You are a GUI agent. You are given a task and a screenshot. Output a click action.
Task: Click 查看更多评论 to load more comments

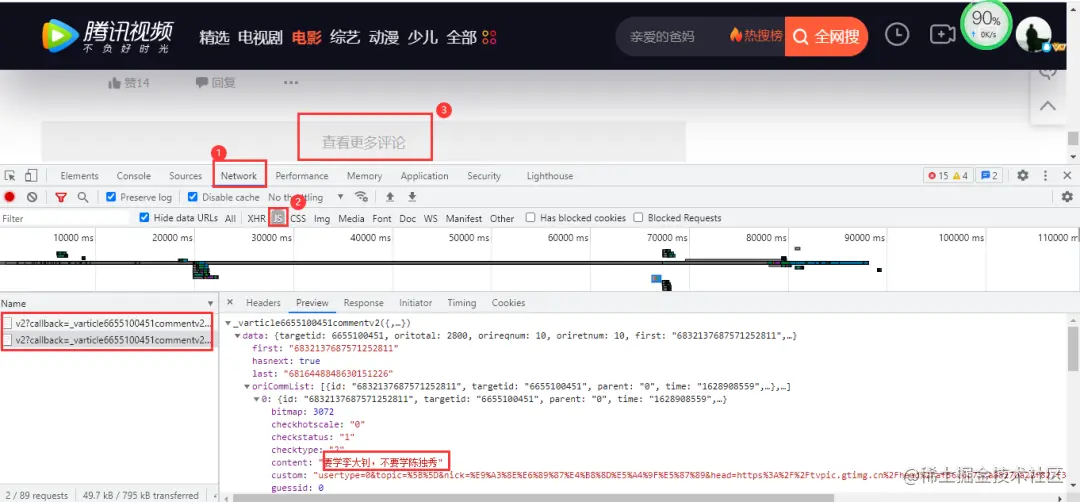(x=364, y=143)
